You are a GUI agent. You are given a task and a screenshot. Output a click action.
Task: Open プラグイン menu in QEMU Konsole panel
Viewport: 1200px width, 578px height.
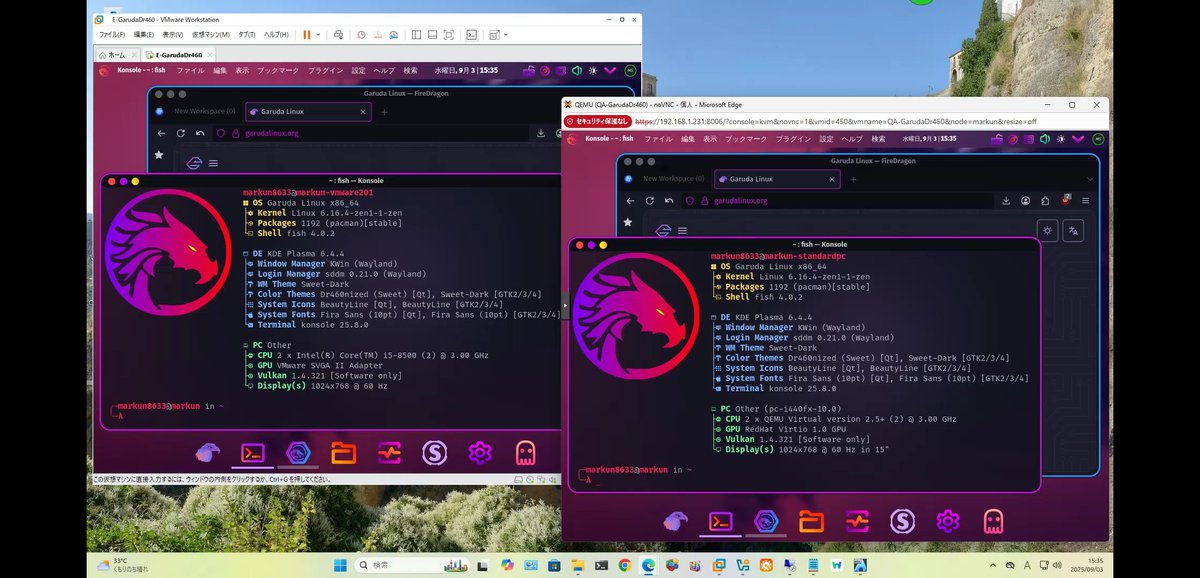click(x=793, y=139)
